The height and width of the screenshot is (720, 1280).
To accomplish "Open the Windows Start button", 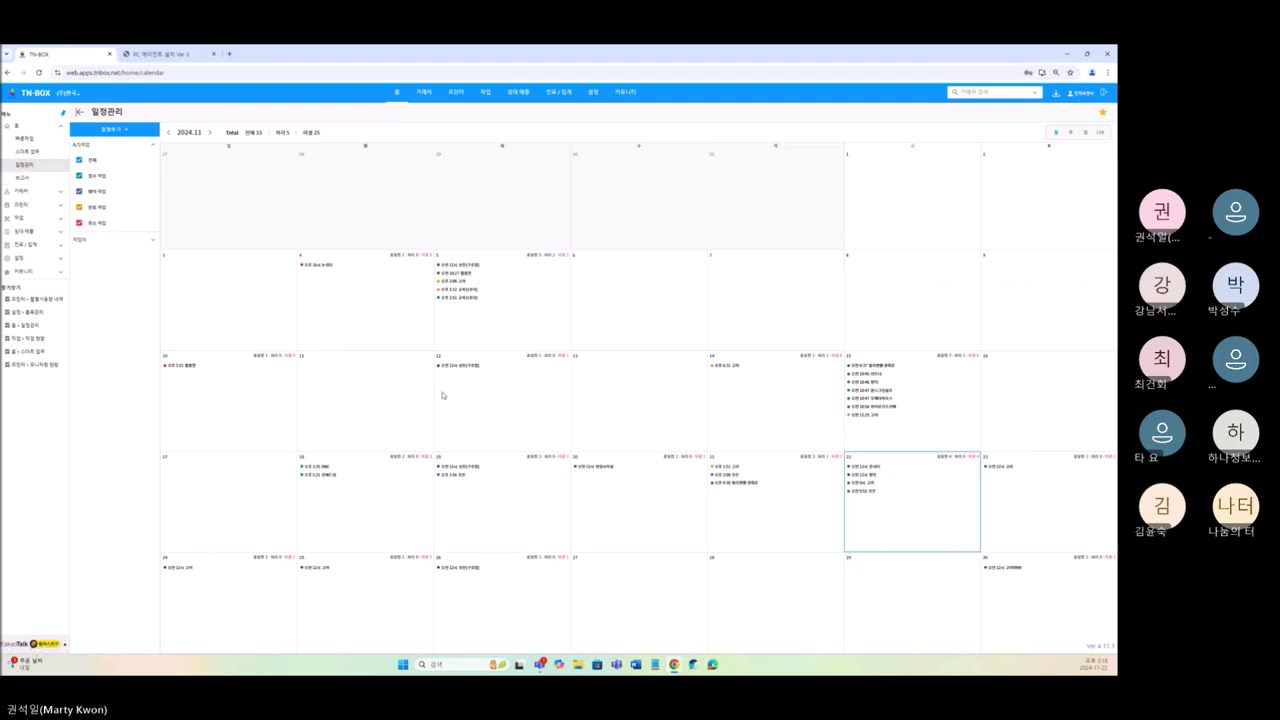I will pyautogui.click(x=403, y=664).
